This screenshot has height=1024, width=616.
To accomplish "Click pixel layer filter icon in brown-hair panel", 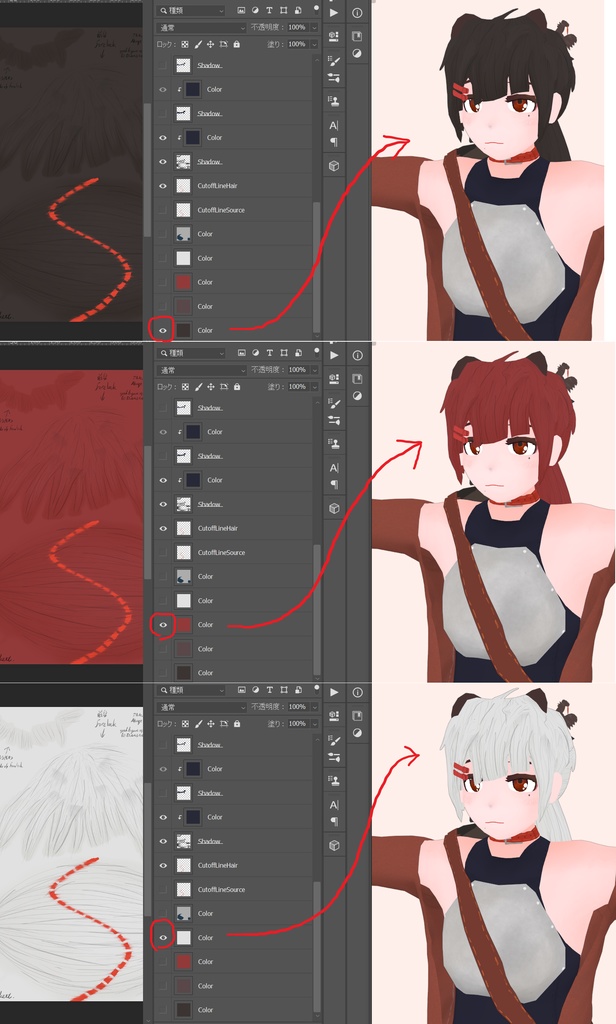I will point(241,10).
